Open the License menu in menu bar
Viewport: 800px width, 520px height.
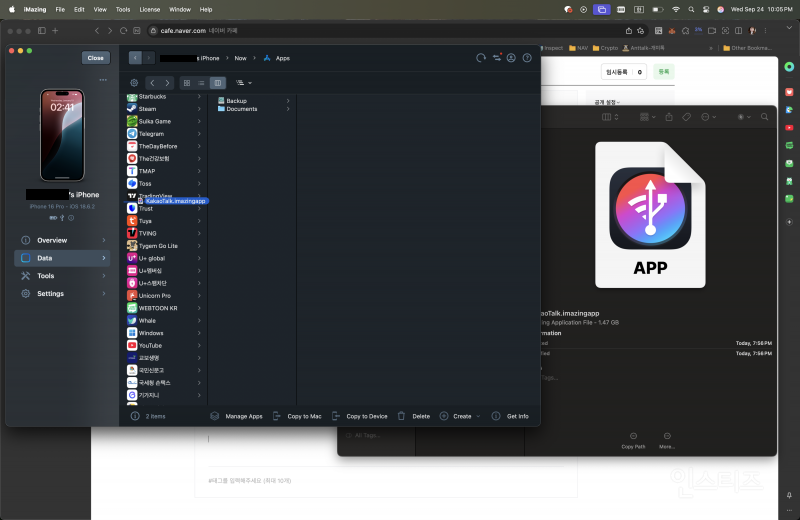(149, 8)
